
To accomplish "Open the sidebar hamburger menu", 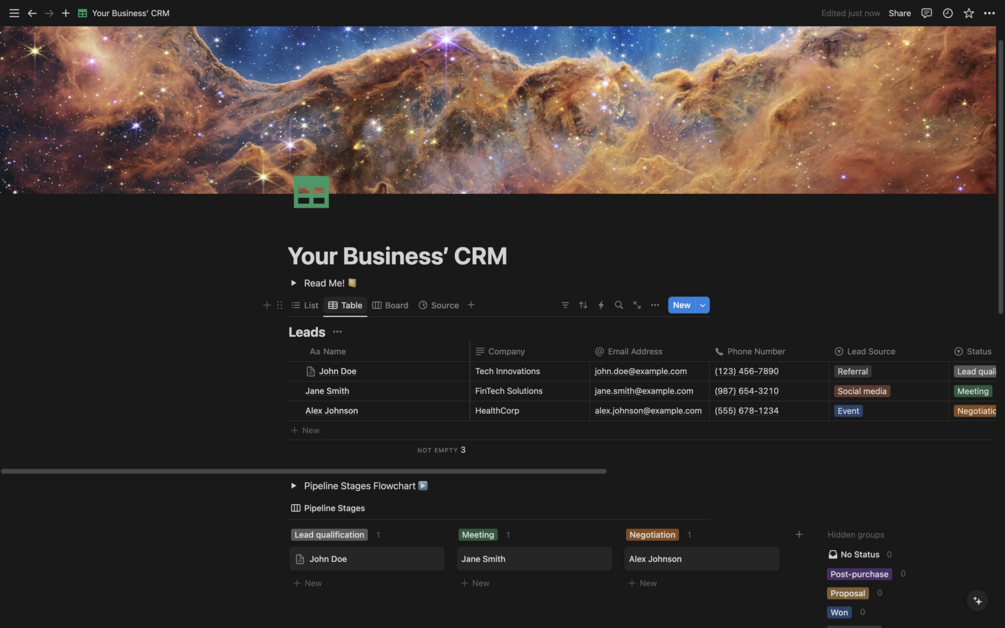I will pyautogui.click(x=14, y=13).
